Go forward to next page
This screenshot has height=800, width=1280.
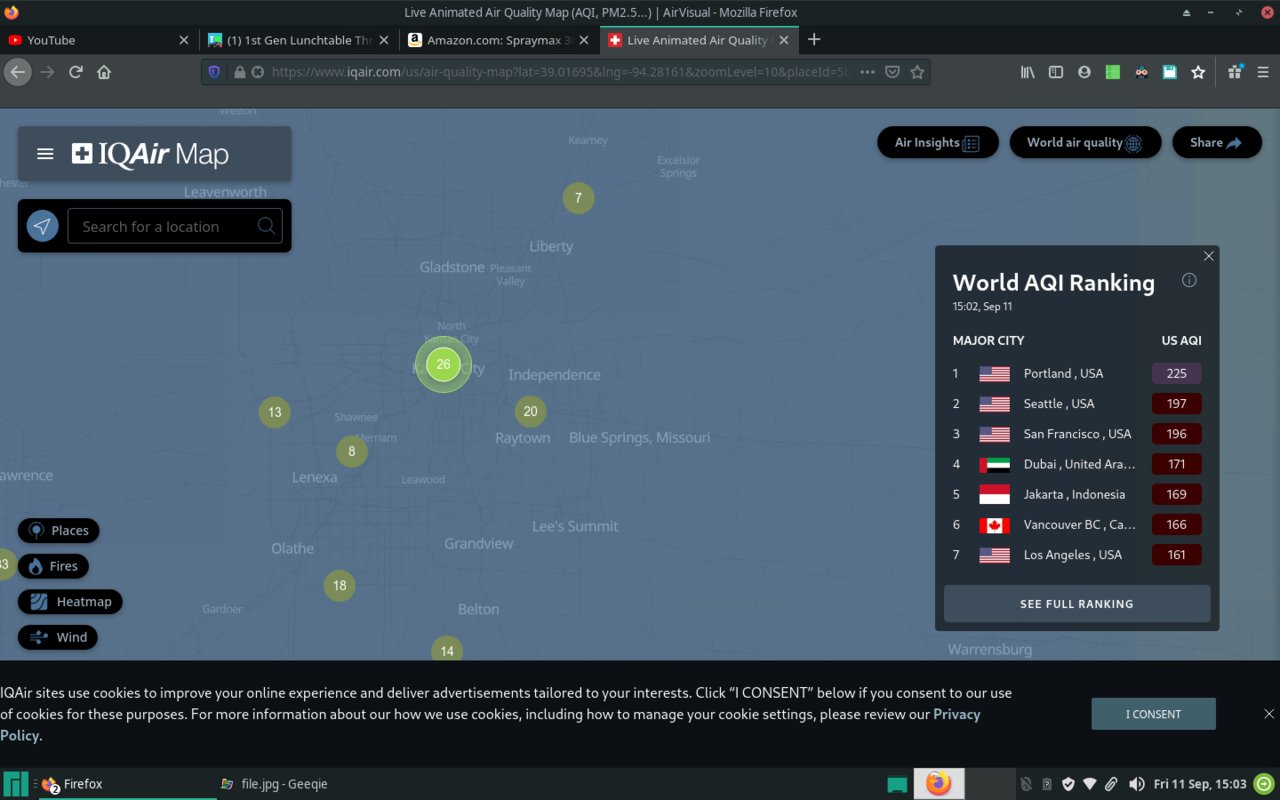47,72
